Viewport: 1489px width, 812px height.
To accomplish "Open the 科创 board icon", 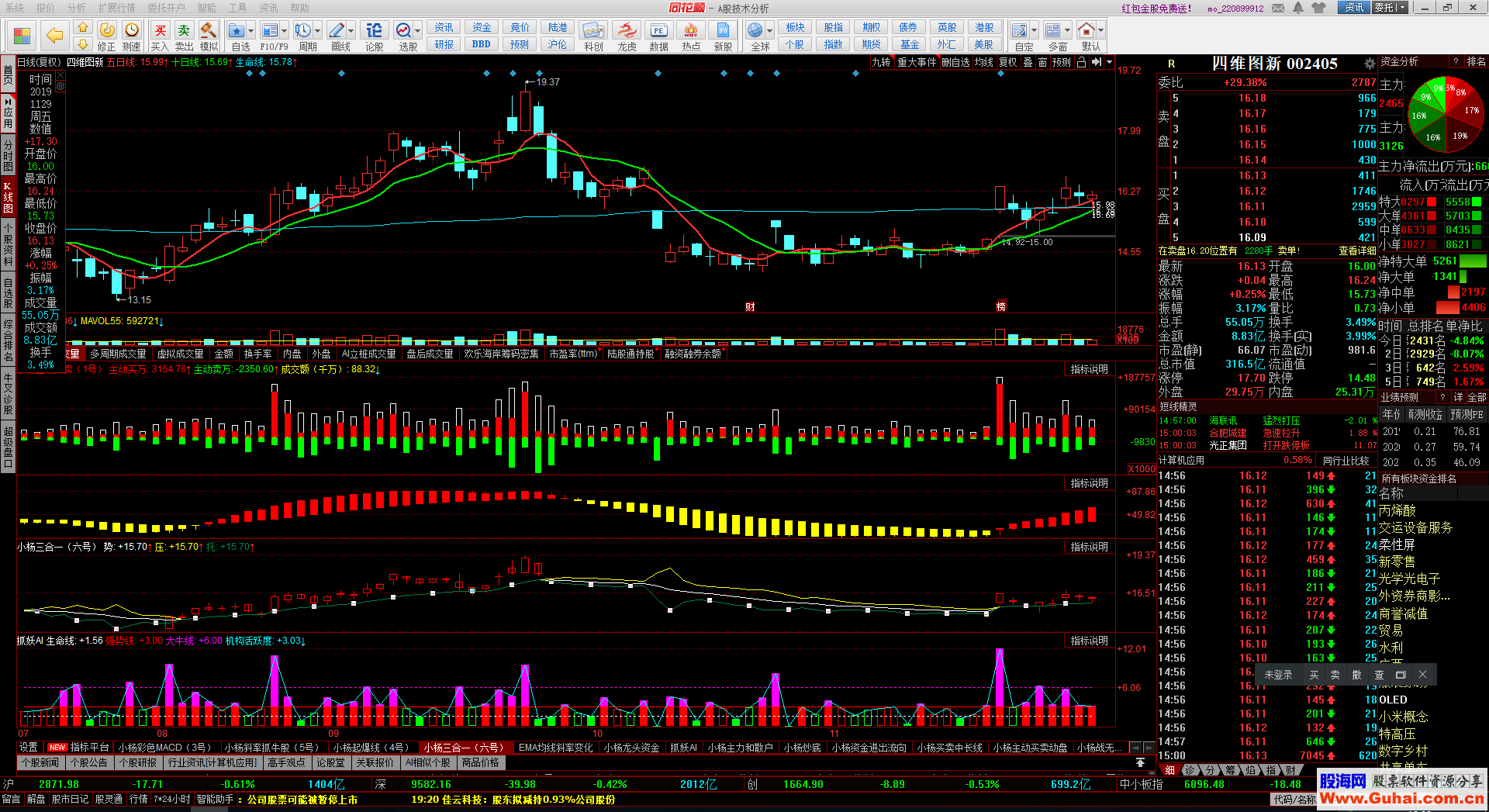I will (593, 36).
